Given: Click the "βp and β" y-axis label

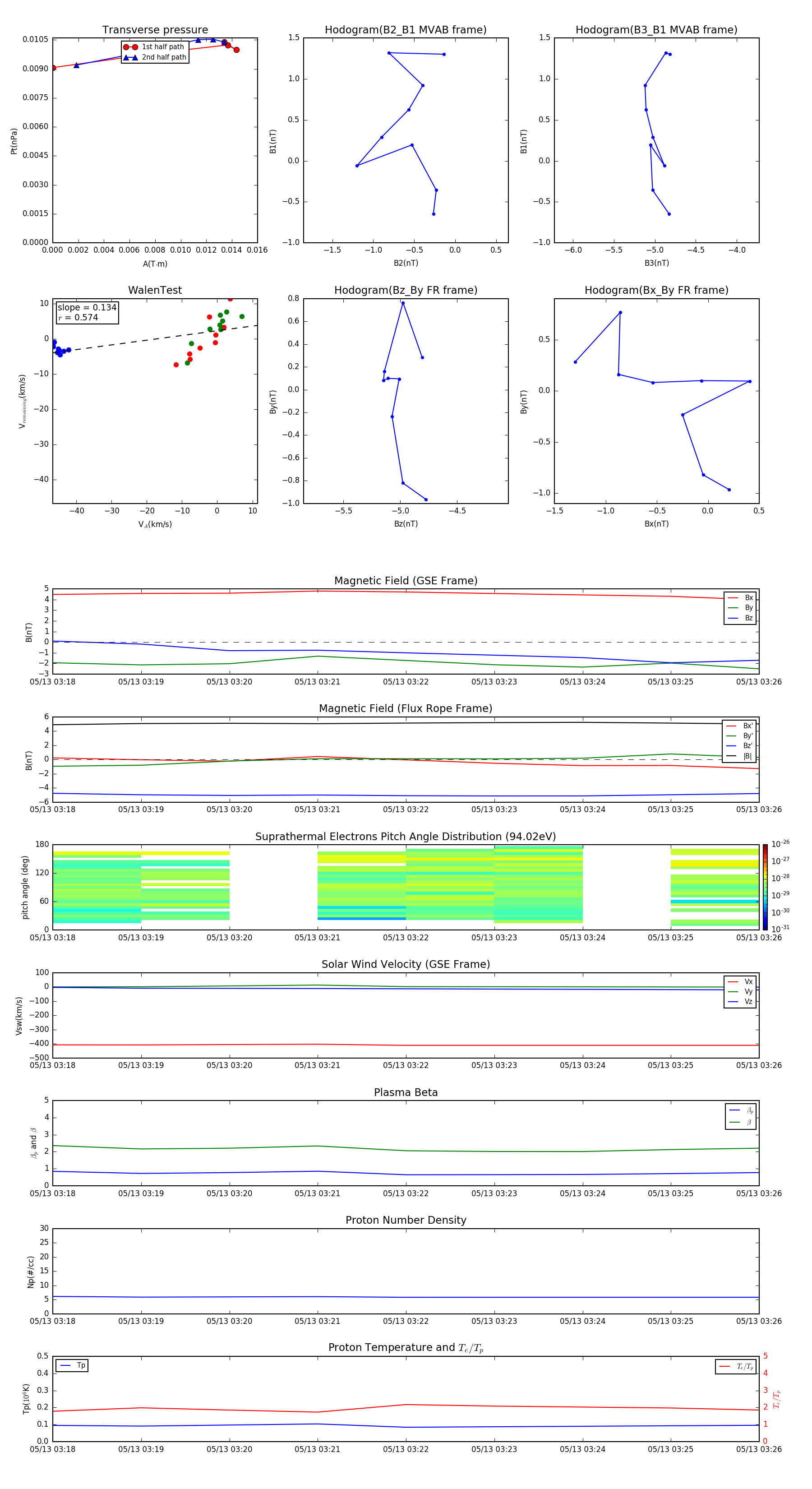Looking at the screenshot, I should (x=33, y=1143).
